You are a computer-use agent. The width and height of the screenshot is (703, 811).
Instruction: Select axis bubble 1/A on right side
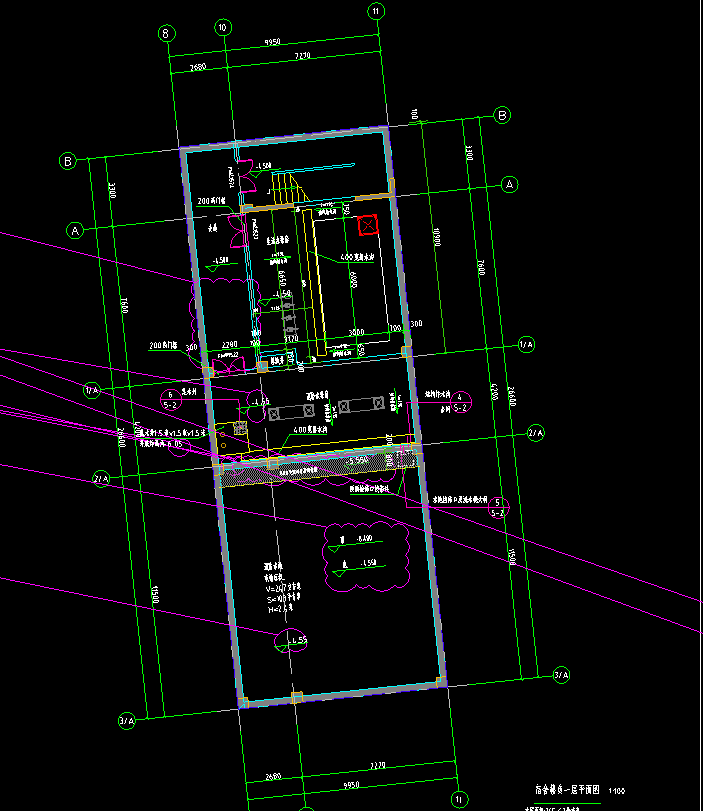pos(526,345)
